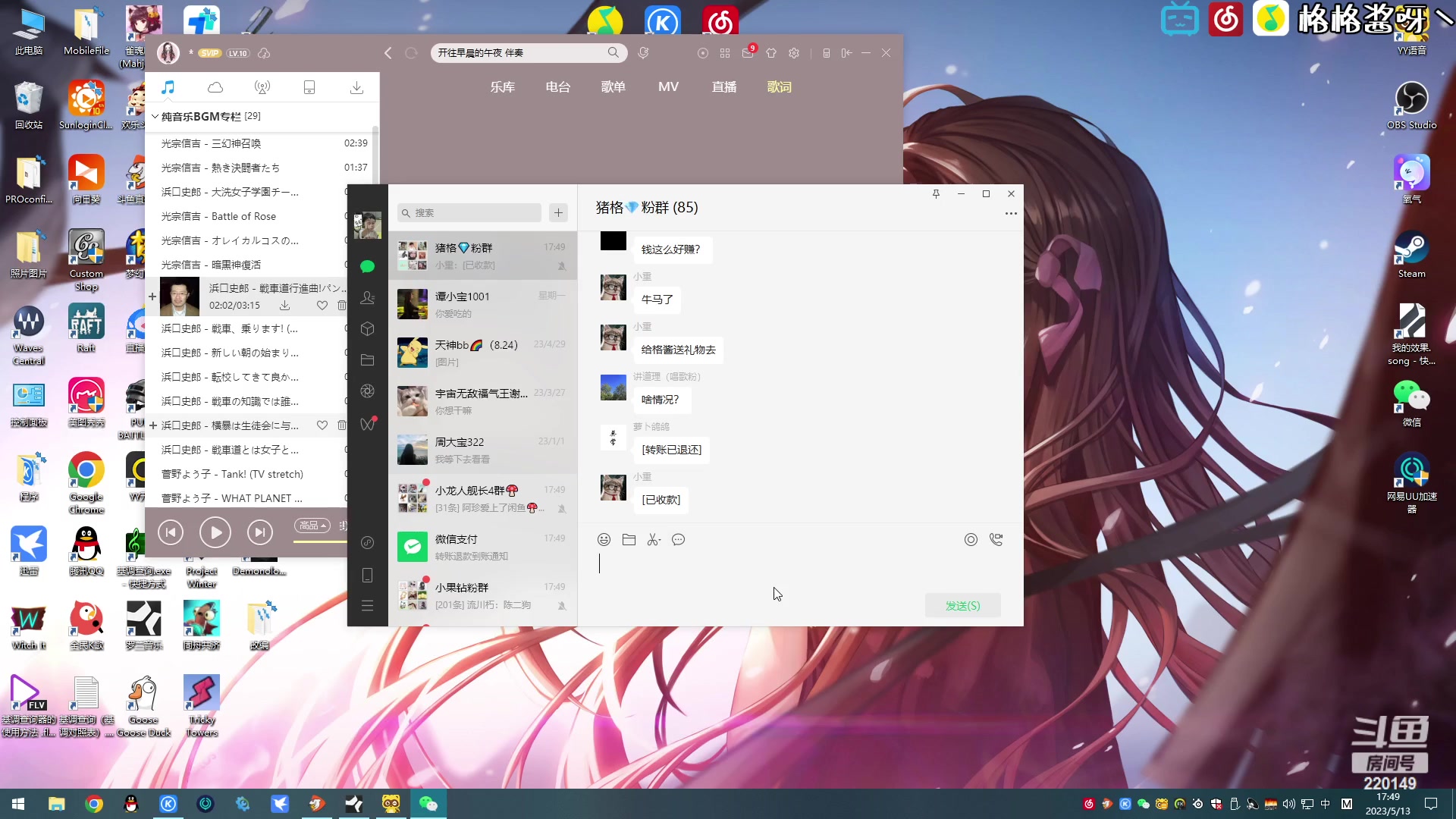This screenshot has height=819, width=1456.
Task: Open File Explorer from the taskbar
Action: pyautogui.click(x=56, y=804)
